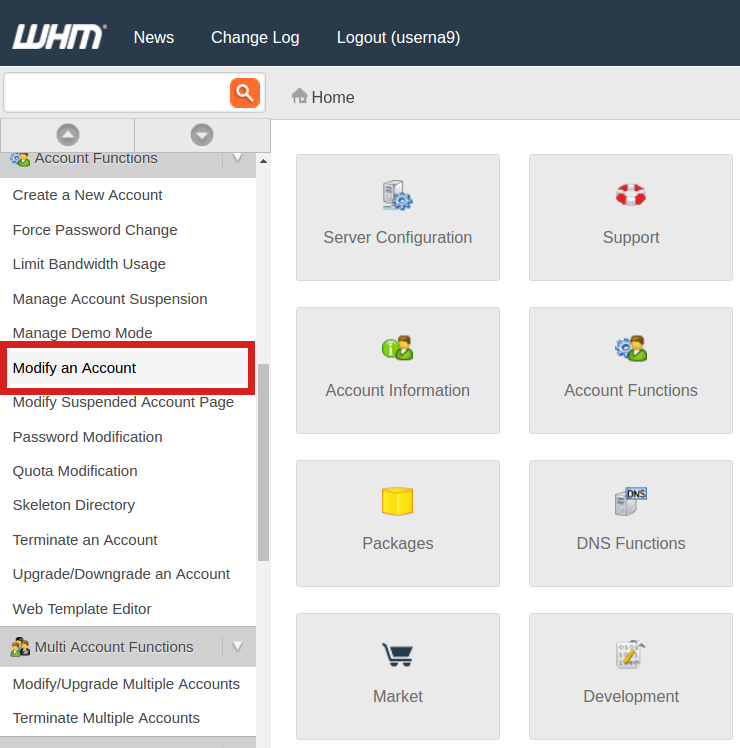Image resolution: width=740 pixels, height=748 pixels.
Task: Click the sidebar vertical scrollbar thumb
Action: (x=263, y=460)
